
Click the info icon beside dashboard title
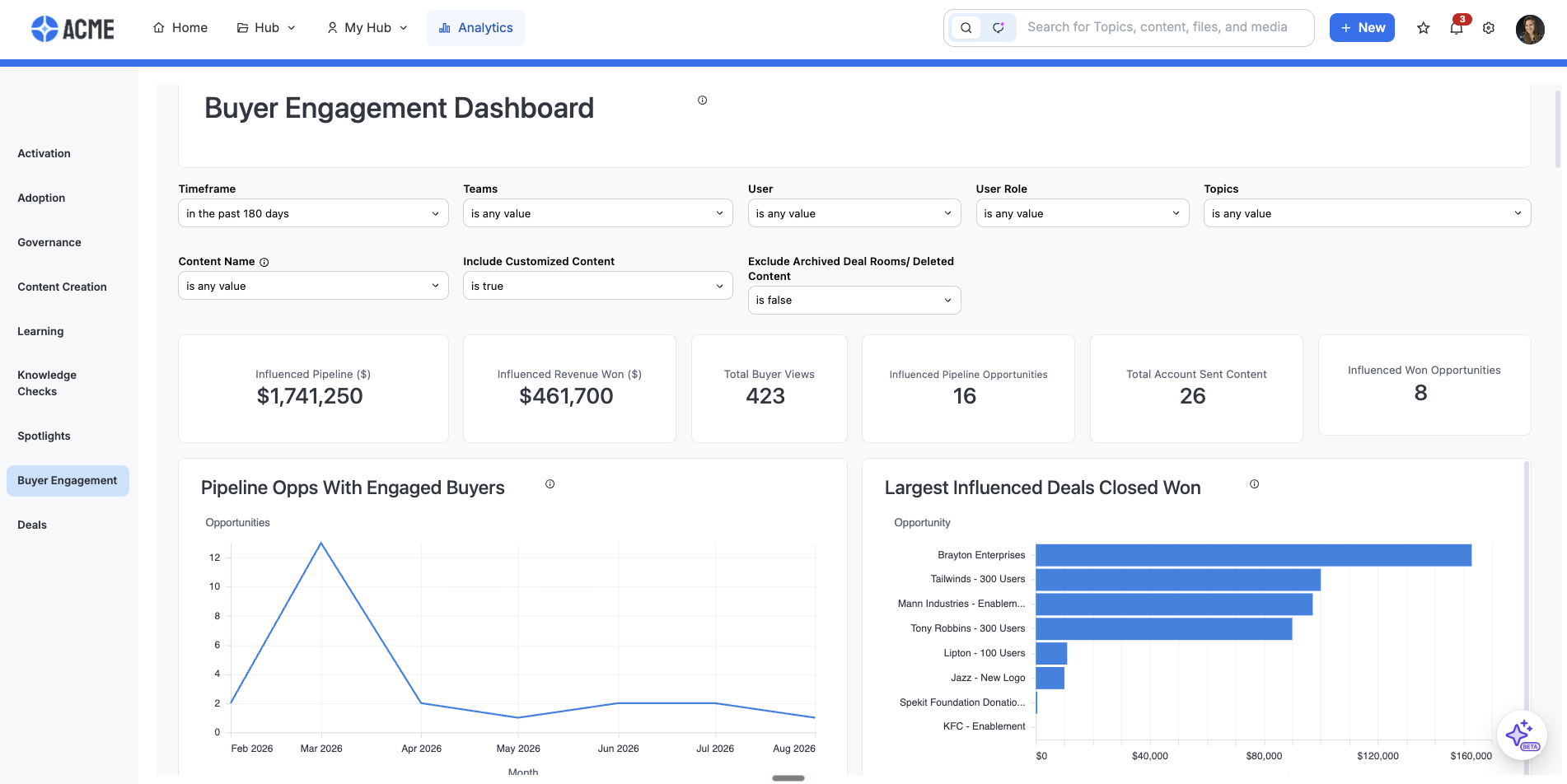(703, 100)
